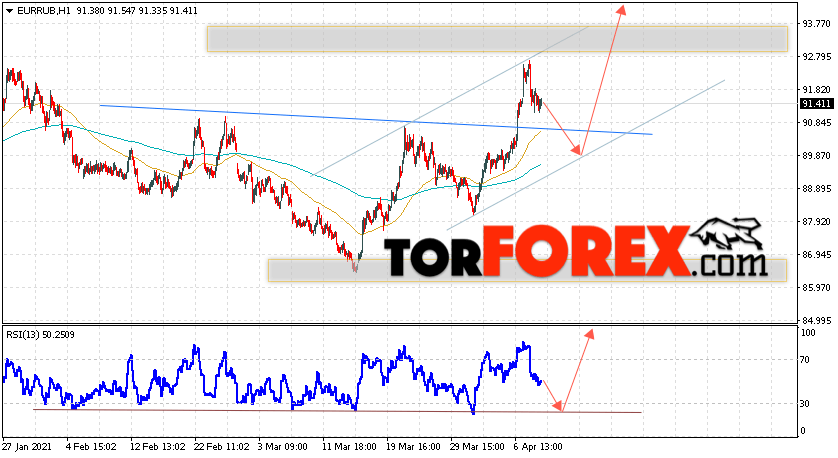Screen dimensions: 838x458
Task: Click the 27 Jan 2021 date label
Action: click(27, 447)
